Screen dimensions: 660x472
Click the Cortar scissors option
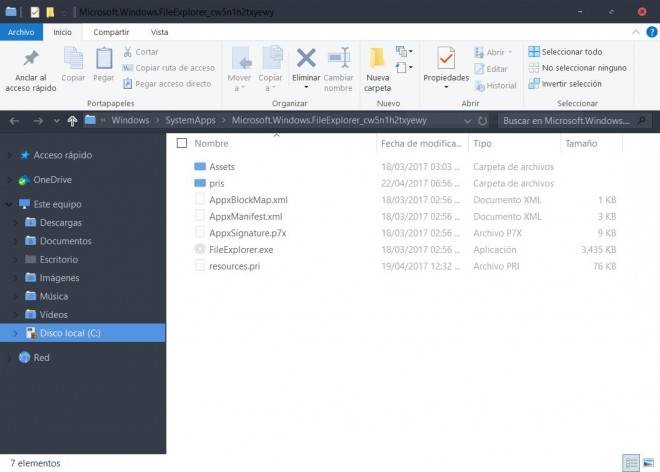[x=141, y=52]
